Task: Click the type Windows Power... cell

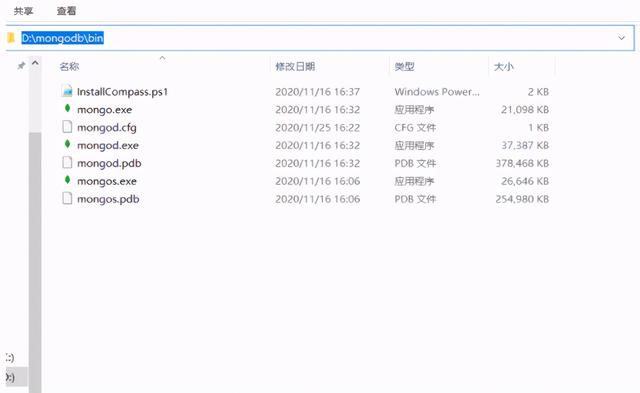Action: [437, 92]
